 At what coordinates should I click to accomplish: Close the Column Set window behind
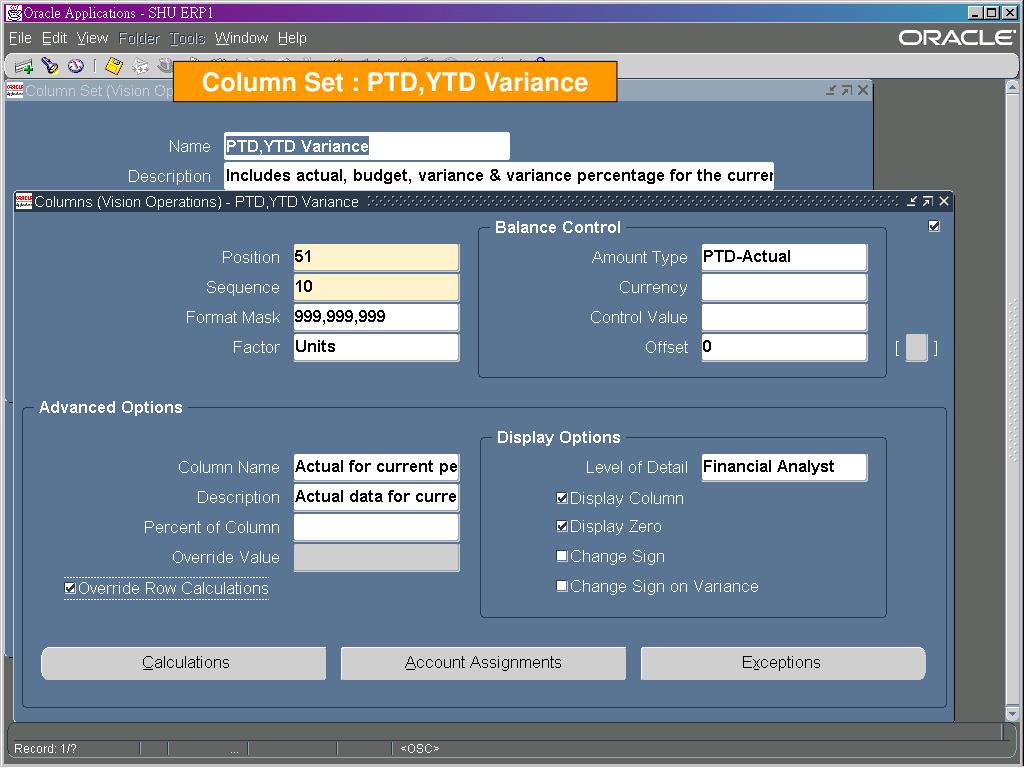point(863,90)
